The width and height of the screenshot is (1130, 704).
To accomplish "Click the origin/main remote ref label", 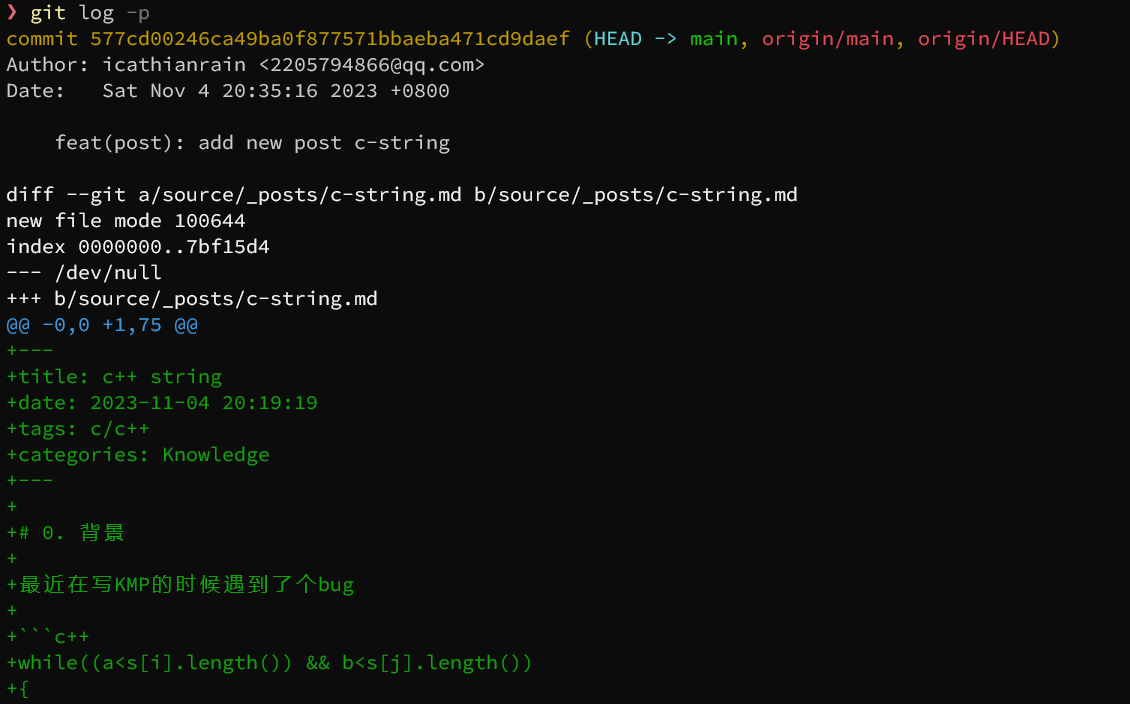I will pyautogui.click(x=827, y=39).
